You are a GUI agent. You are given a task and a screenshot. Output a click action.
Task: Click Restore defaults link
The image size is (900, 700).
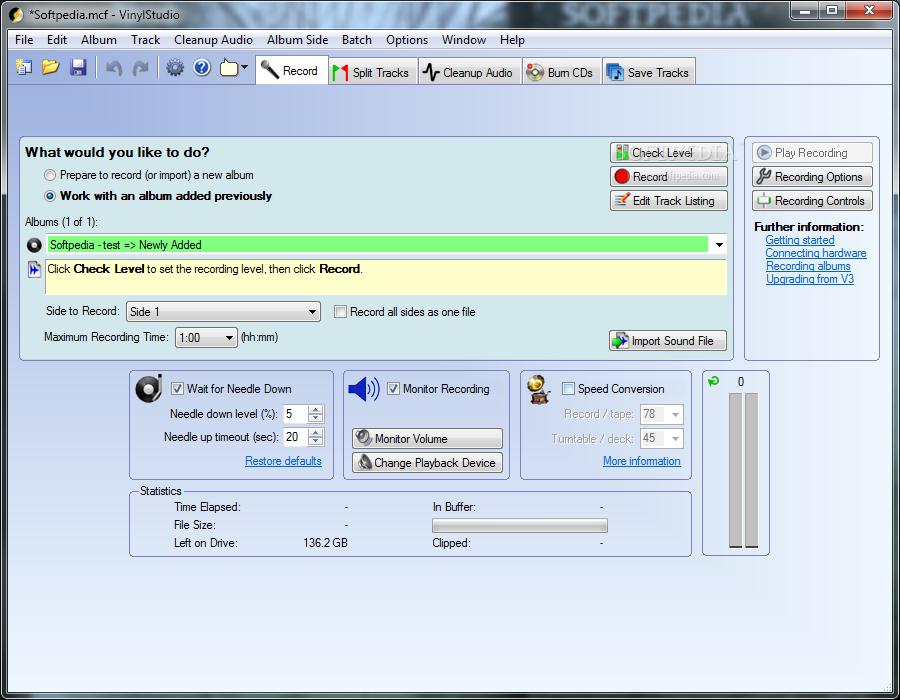[x=283, y=461]
